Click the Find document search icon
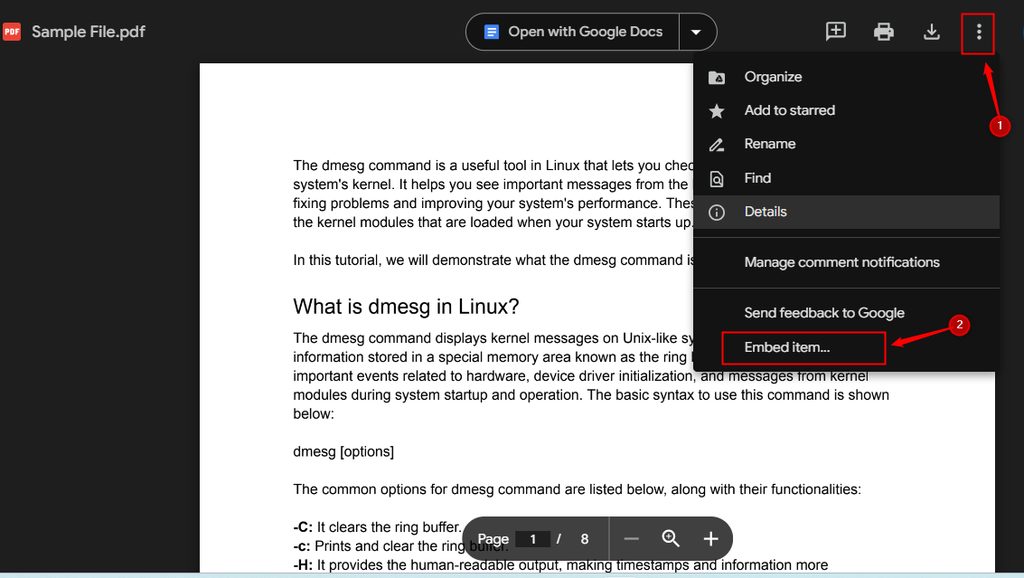1024x578 pixels. point(716,179)
